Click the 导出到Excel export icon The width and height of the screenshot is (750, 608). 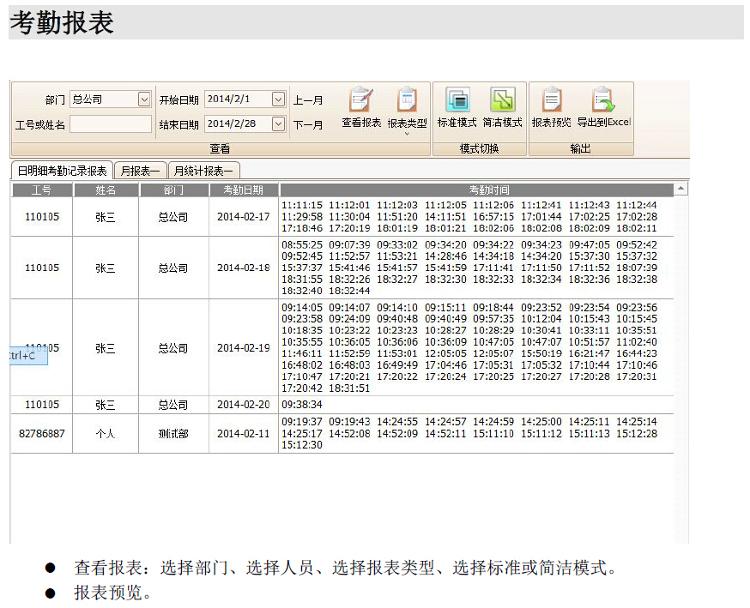click(x=602, y=101)
